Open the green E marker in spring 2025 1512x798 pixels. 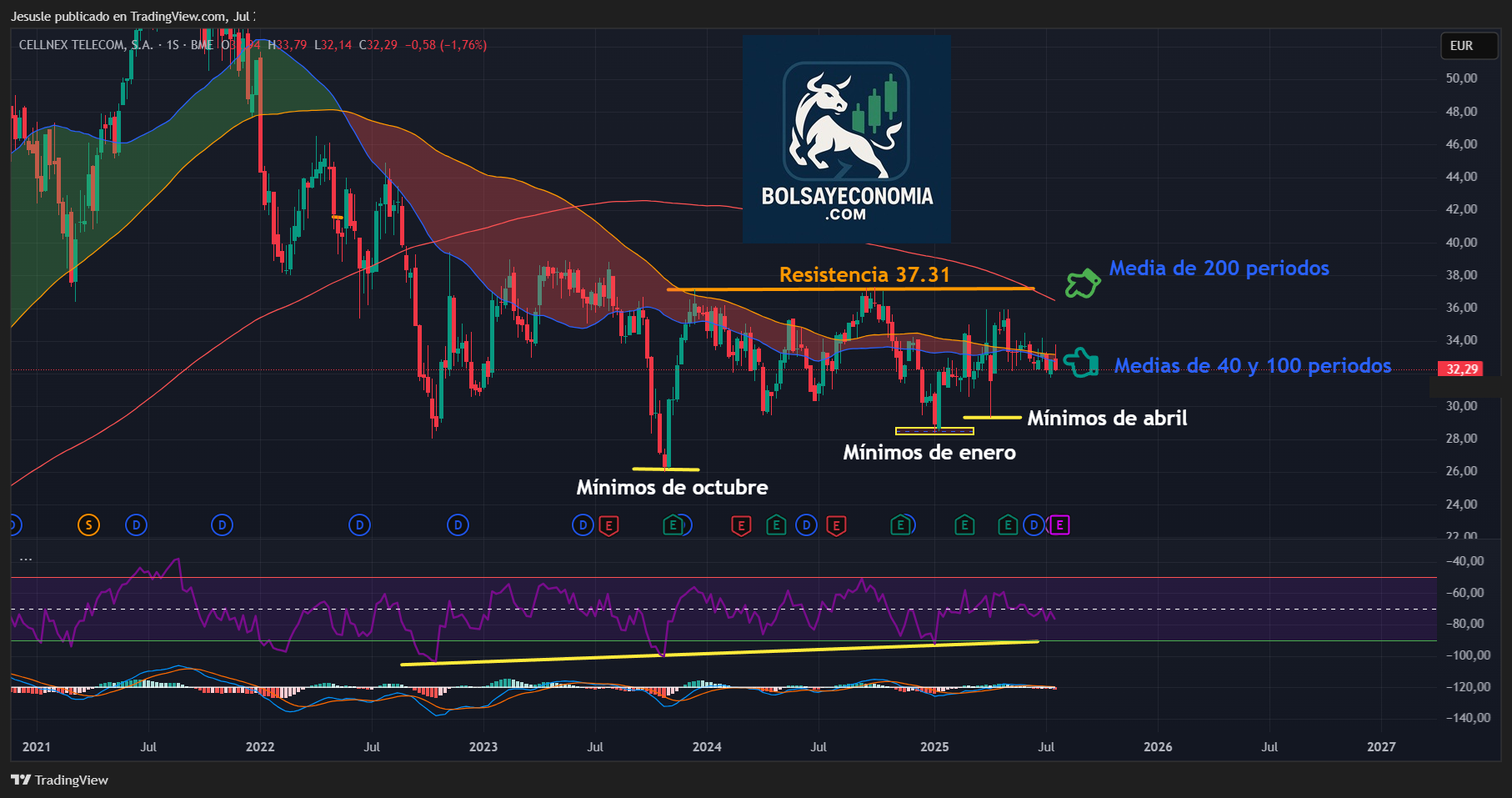[1008, 526]
